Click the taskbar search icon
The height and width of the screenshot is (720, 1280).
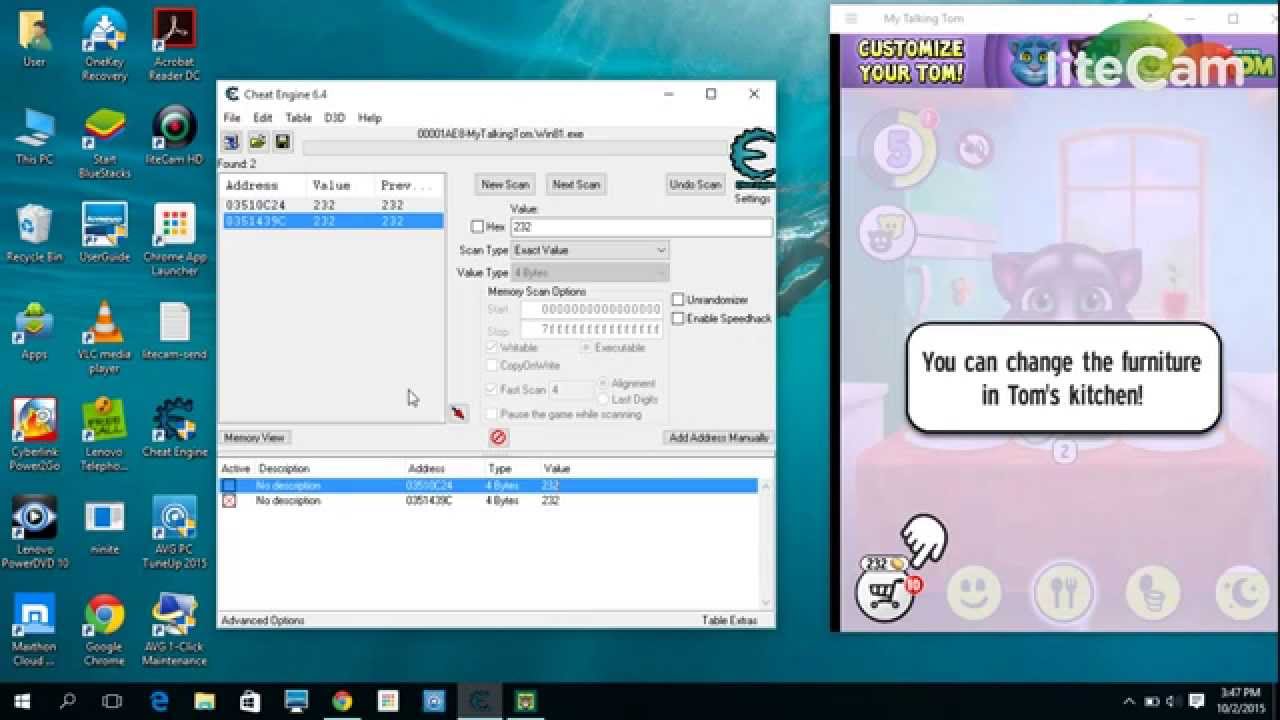pos(68,701)
